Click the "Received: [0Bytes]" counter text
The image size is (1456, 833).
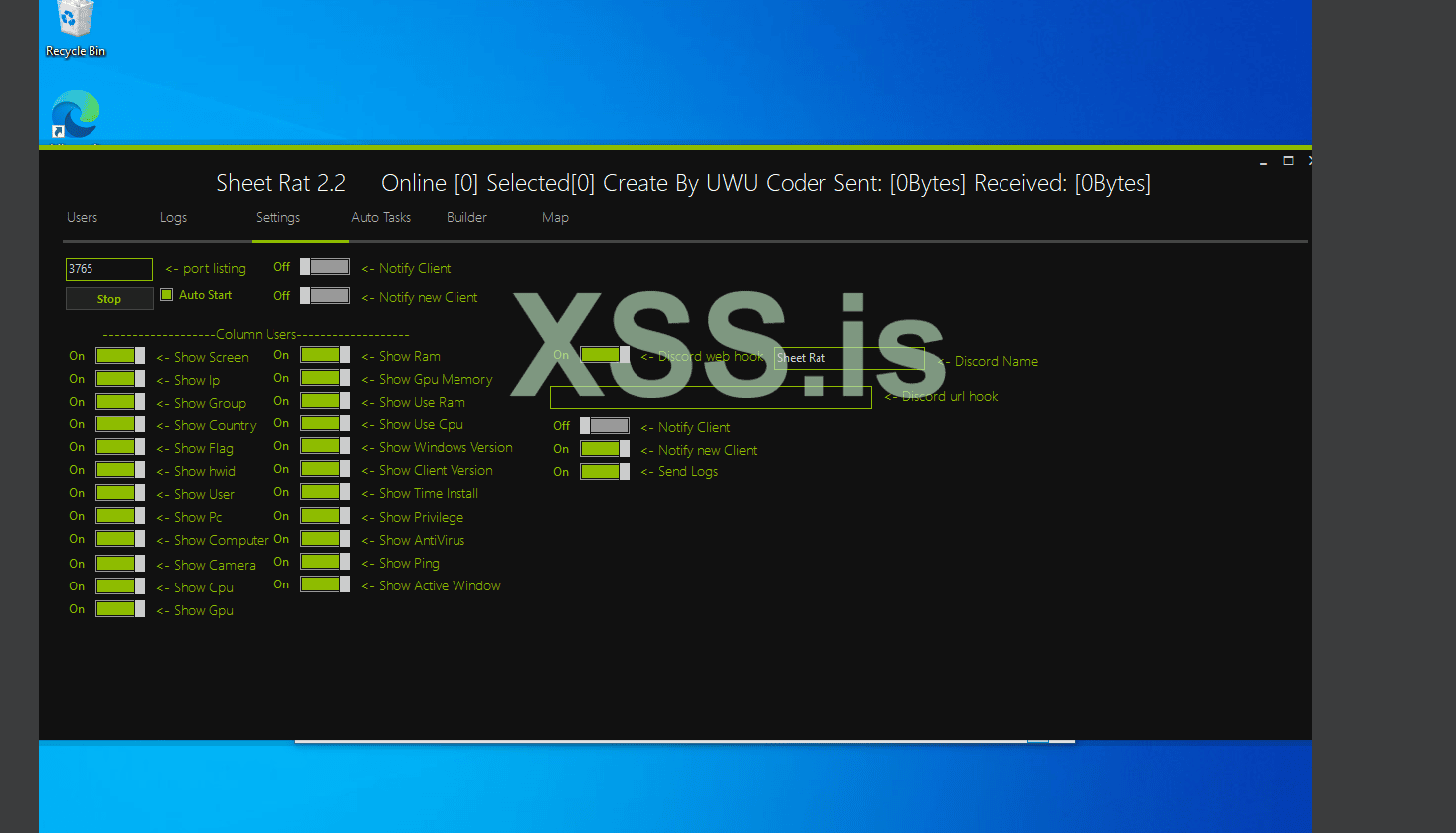click(1062, 183)
